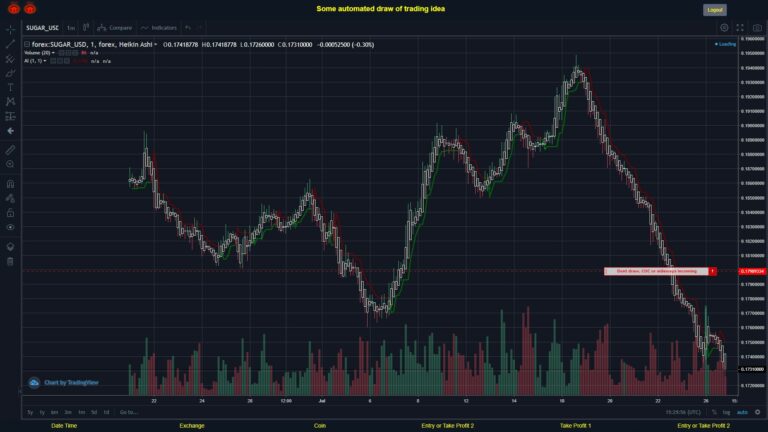The height and width of the screenshot is (432, 768).
Task: Click the Take Profit 1 column header
Action: [x=576, y=426]
